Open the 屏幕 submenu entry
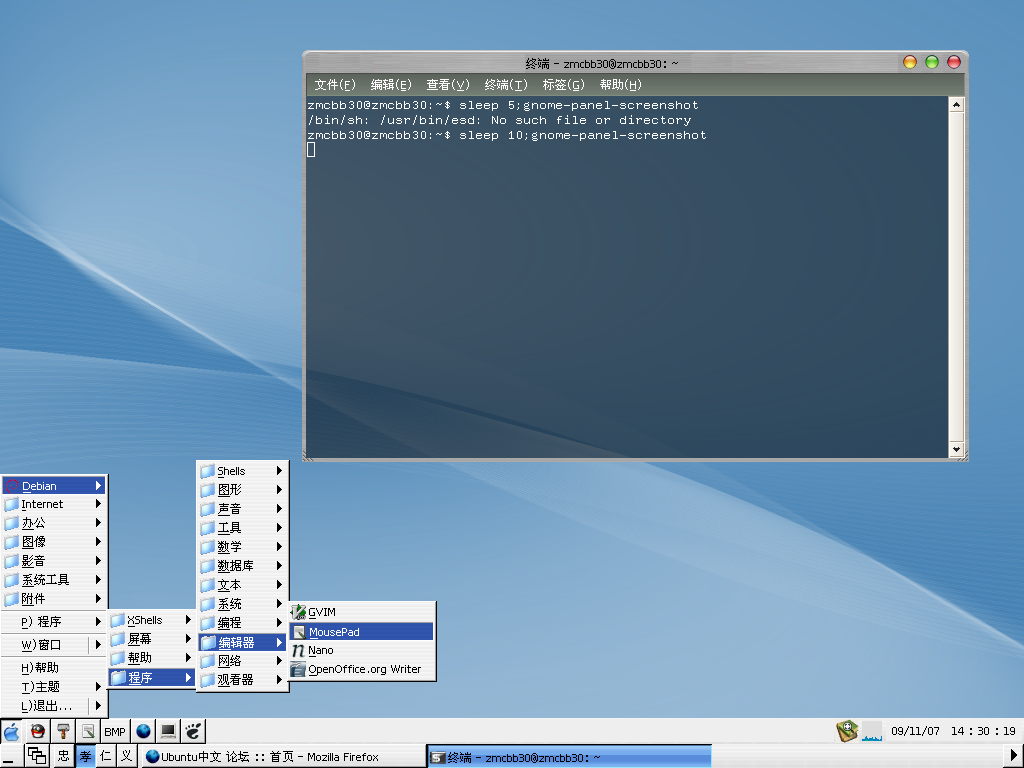Image resolution: width=1024 pixels, height=768 pixels. [152, 639]
